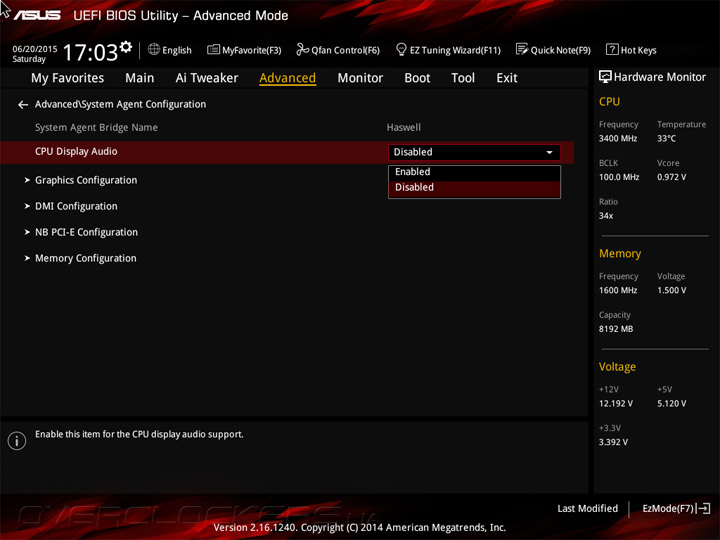
Task: Switch to My Favorites tab
Action: click(x=68, y=78)
